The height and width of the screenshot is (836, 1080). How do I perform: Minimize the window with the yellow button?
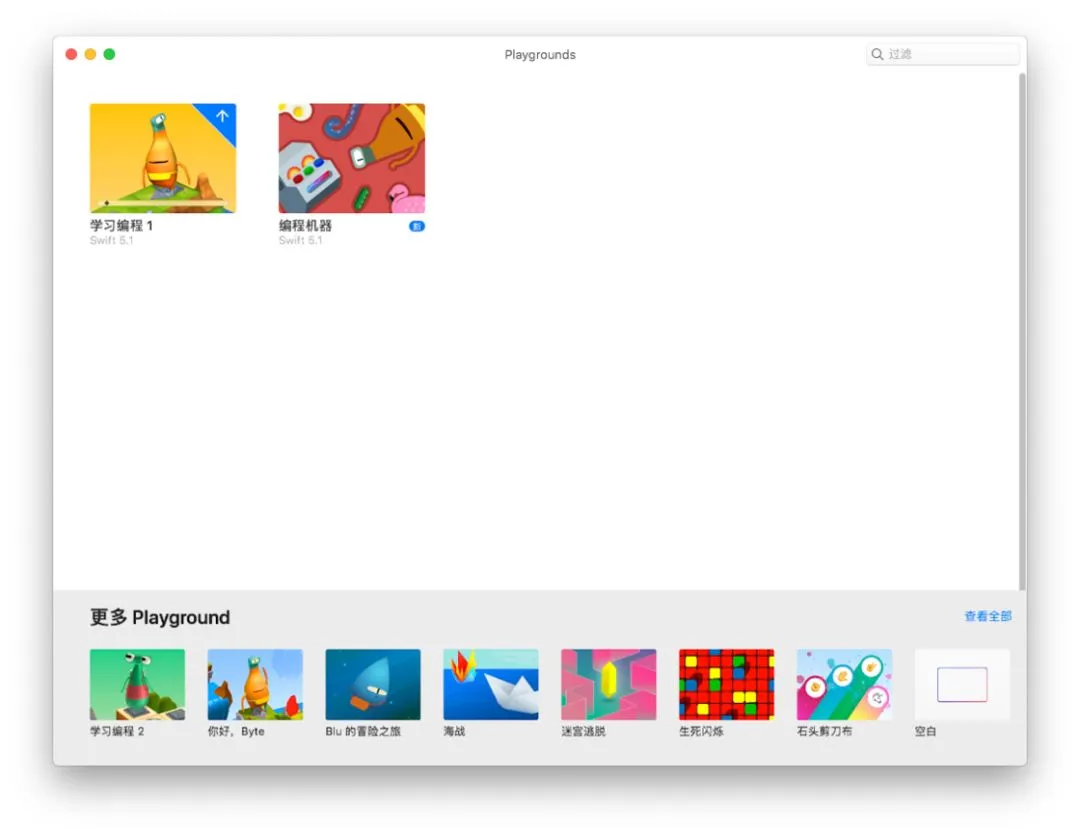90,54
